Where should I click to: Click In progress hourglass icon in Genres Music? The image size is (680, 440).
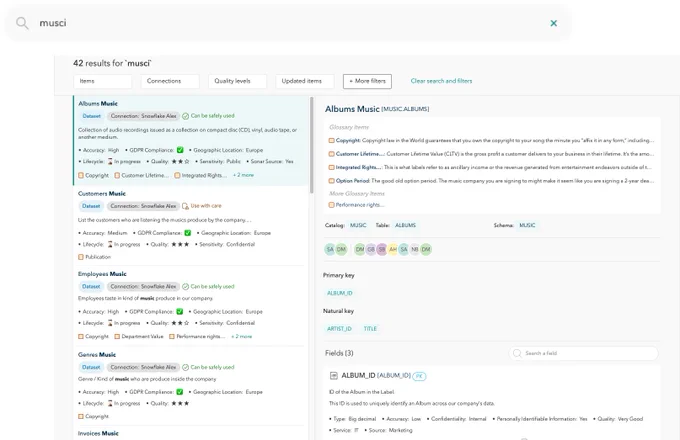(110, 404)
